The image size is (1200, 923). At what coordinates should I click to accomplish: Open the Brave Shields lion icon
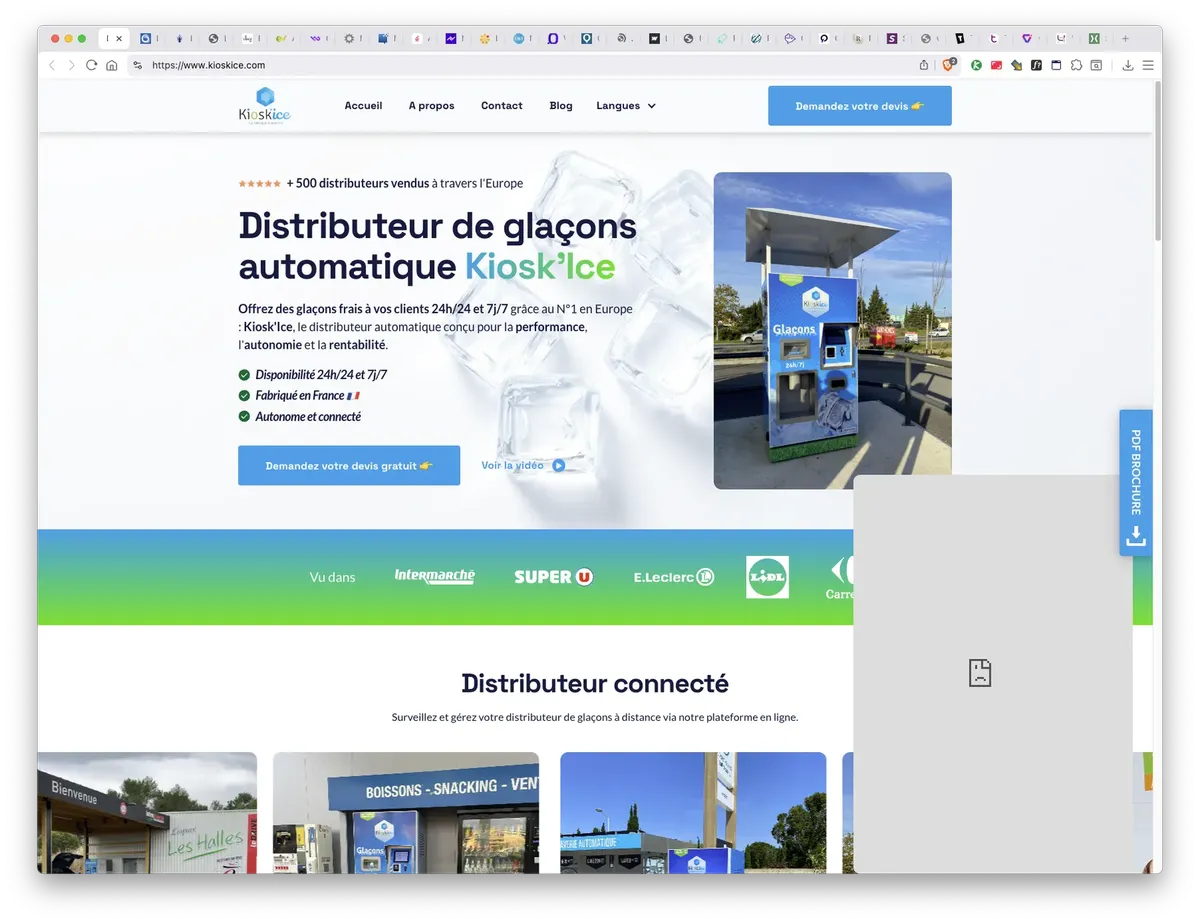[x=949, y=65]
